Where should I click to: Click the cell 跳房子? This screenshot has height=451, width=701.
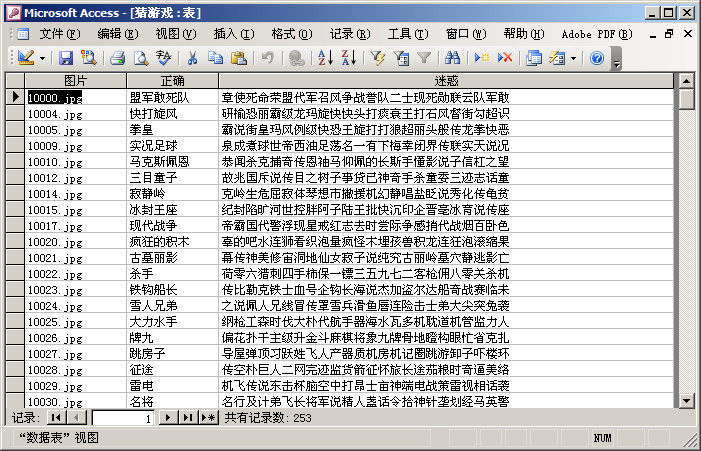click(x=173, y=354)
